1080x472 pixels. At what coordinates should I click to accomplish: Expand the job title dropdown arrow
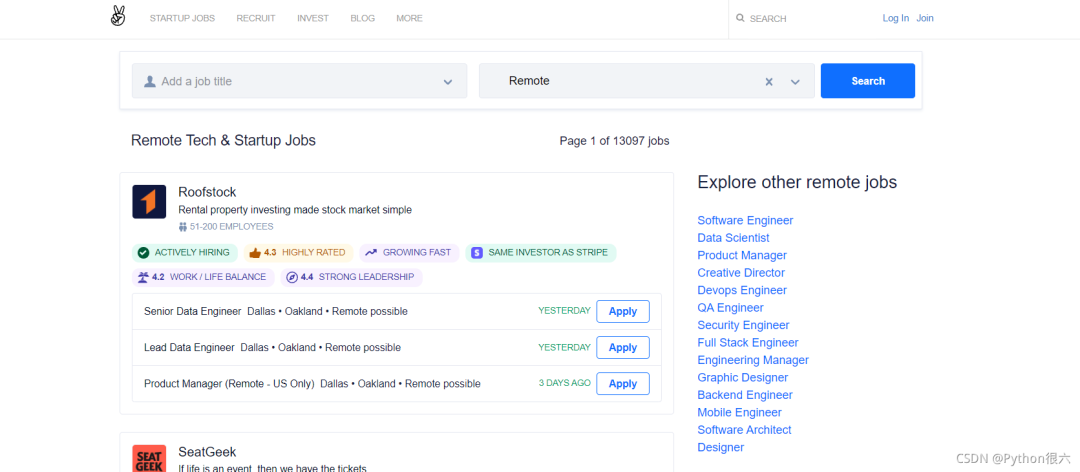[448, 82]
